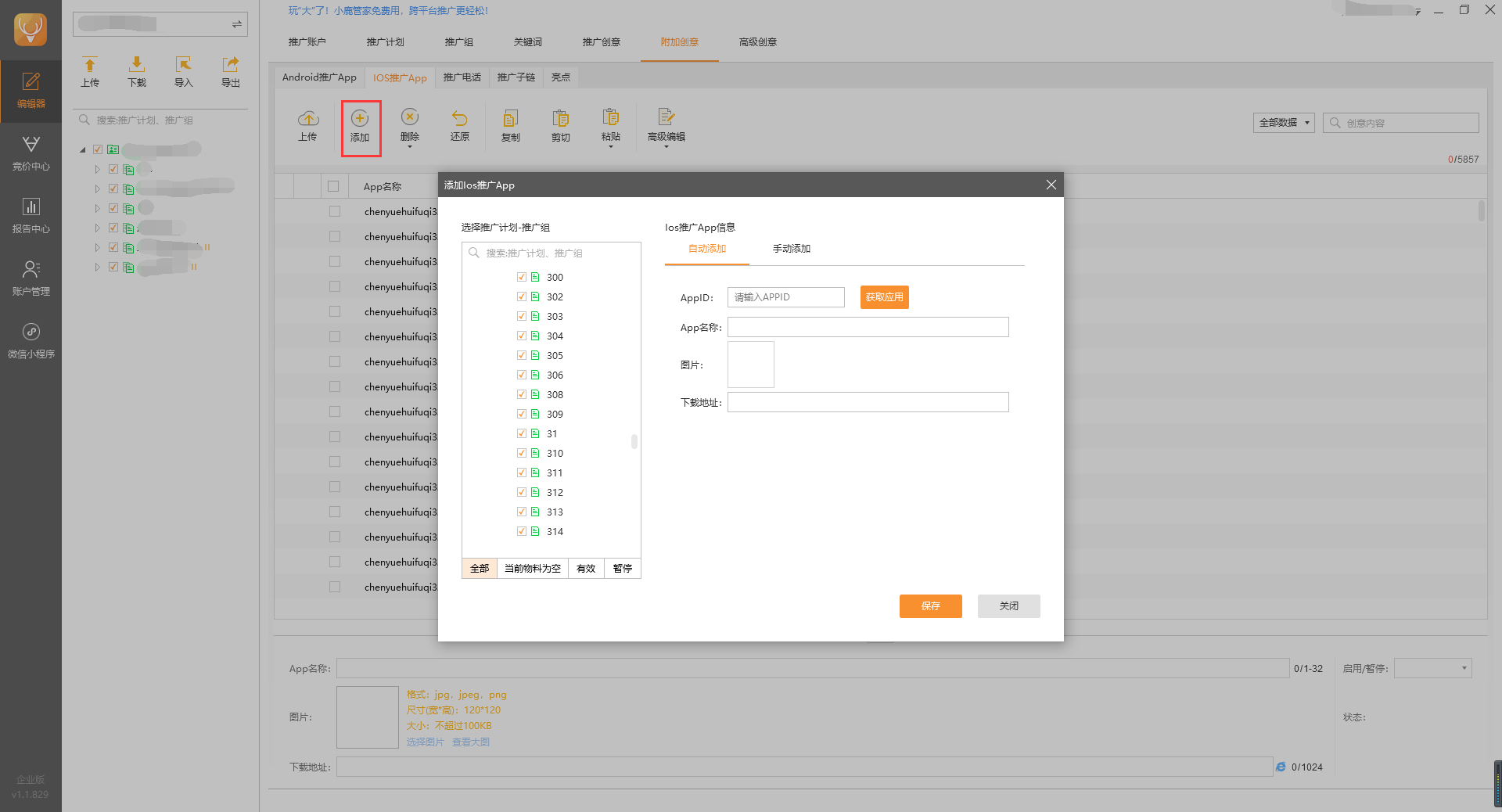Click the 查看大图 link
This screenshot has height=812, width=1502.
(471, 742)
